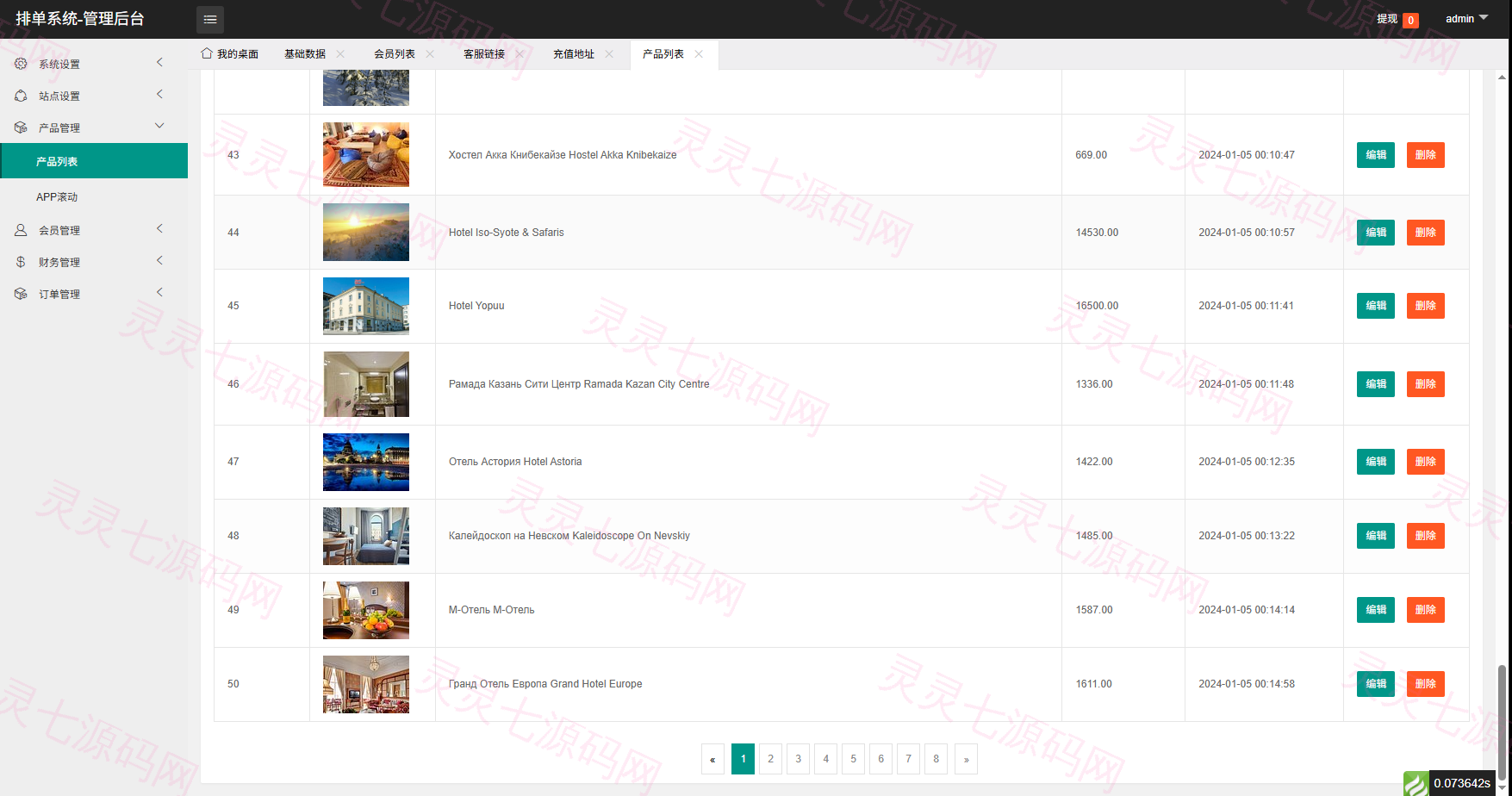The image size is (1512, 796).
Task: Delete the Hotel Astoria product
Action: pos(1426,462)
